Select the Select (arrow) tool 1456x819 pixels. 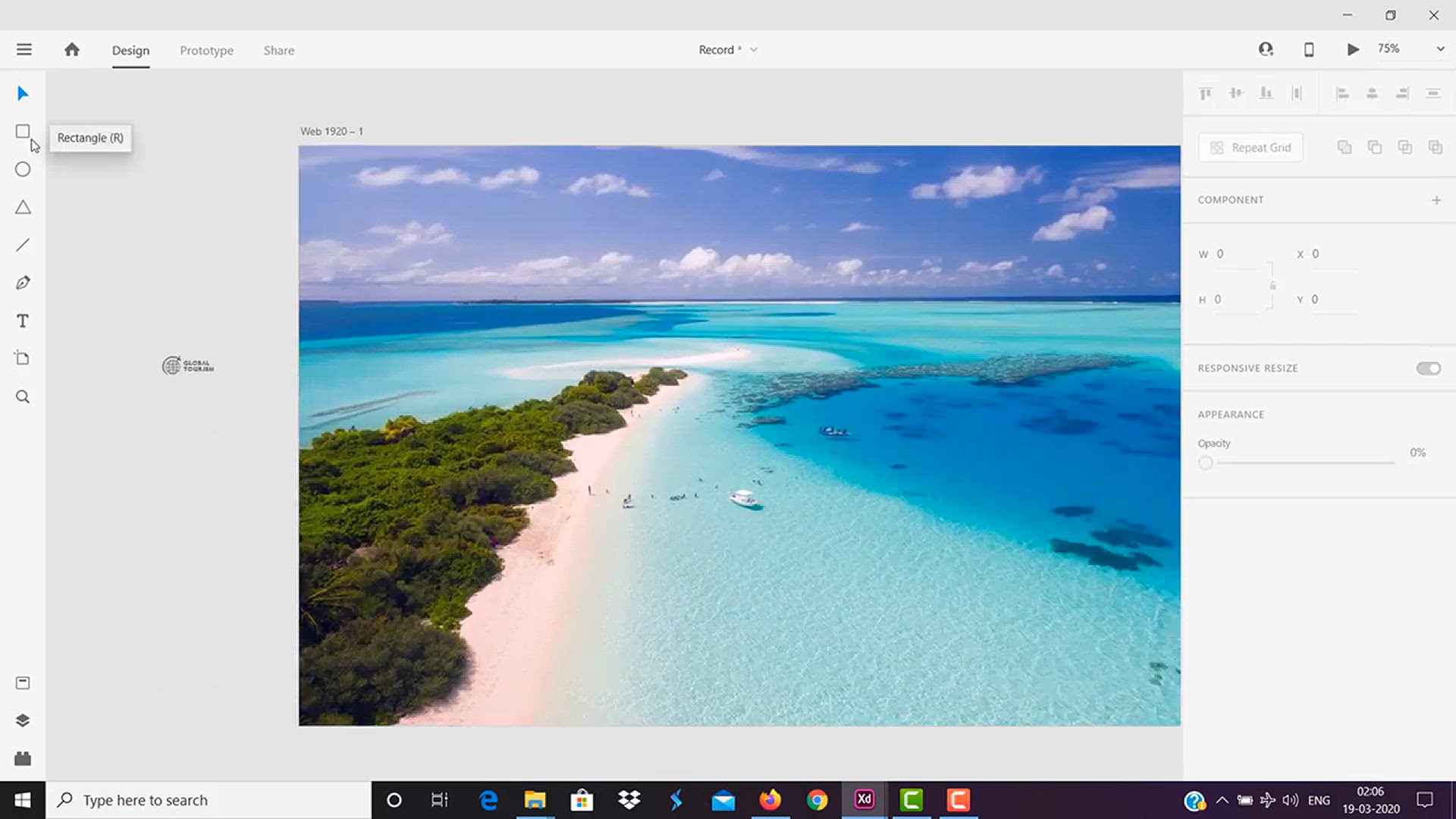pyautogui.click(x=23, y=93)
